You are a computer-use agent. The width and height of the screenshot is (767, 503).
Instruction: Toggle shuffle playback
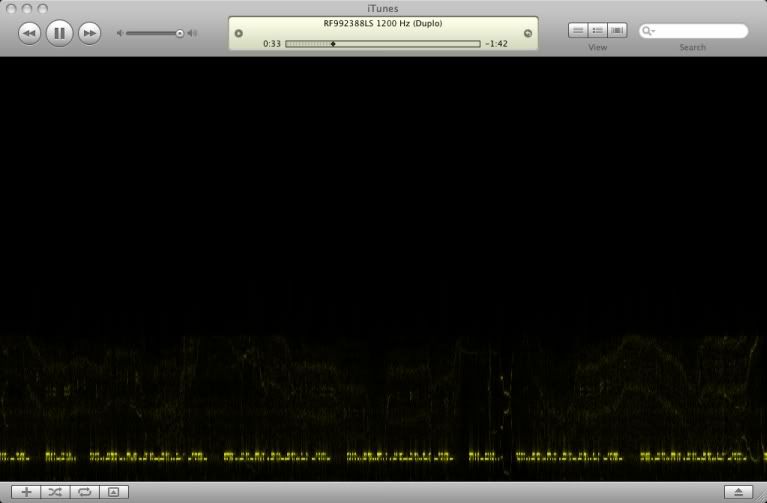[55, 492]
